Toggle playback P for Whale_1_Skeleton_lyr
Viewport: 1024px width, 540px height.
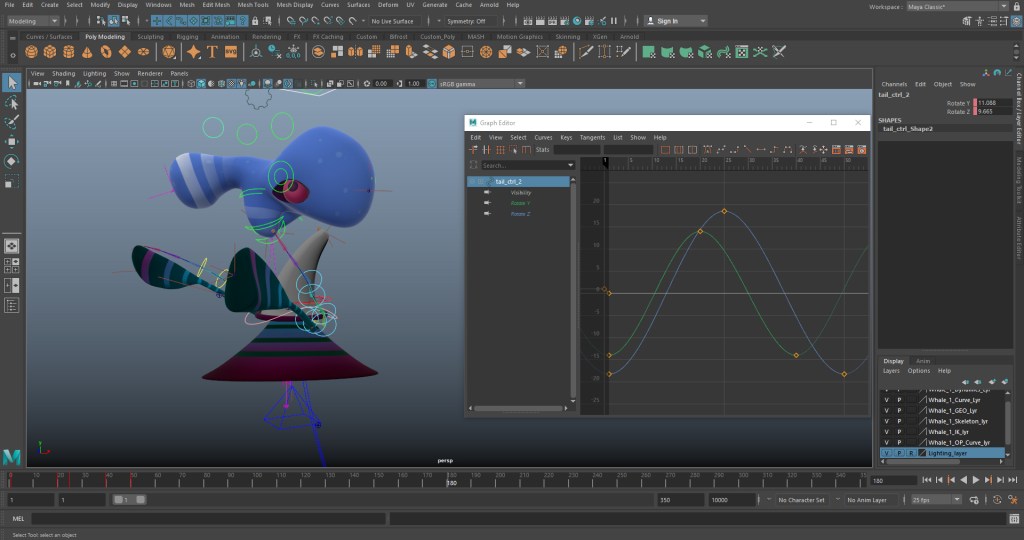coord(898,421)
